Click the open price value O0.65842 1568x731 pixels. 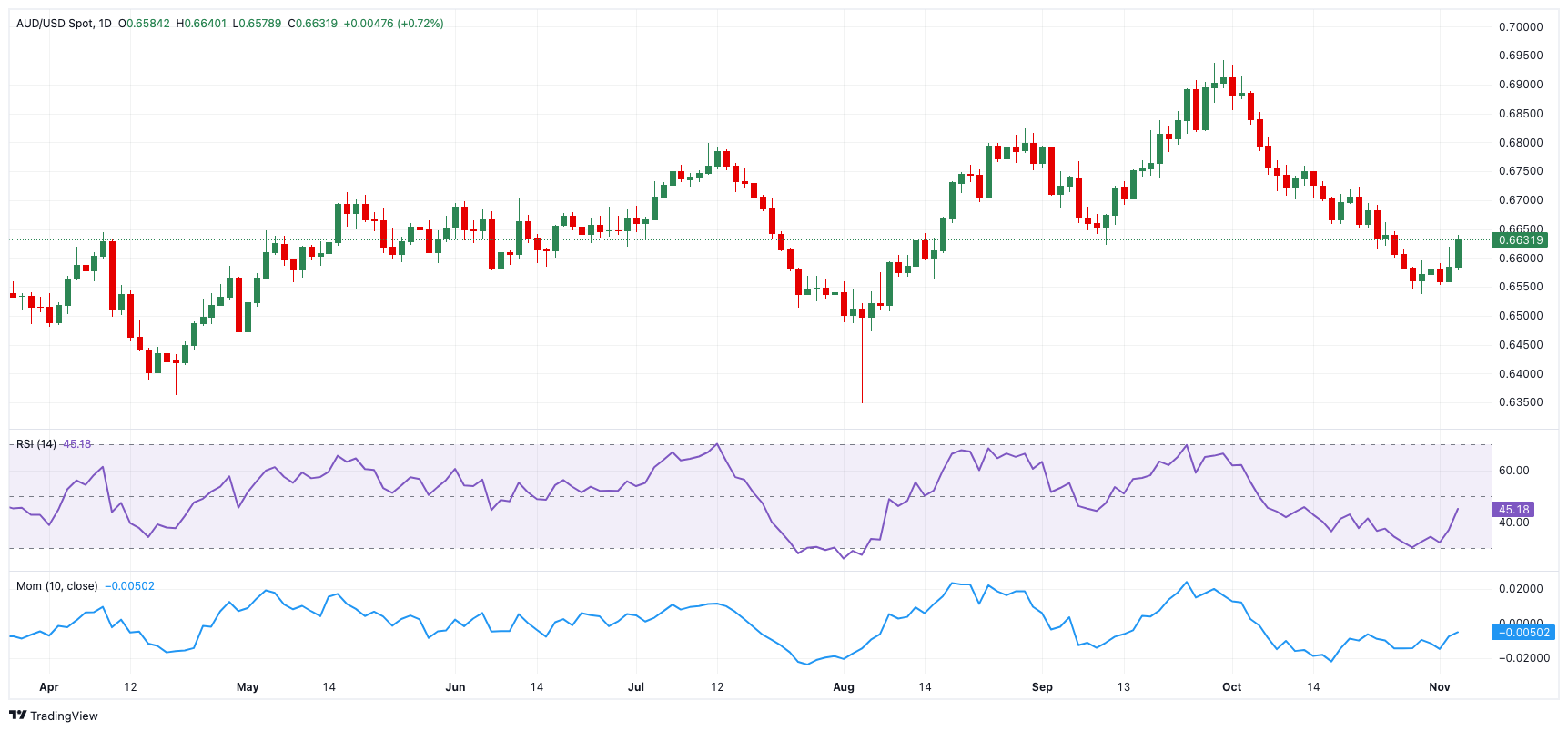[144, 24]
